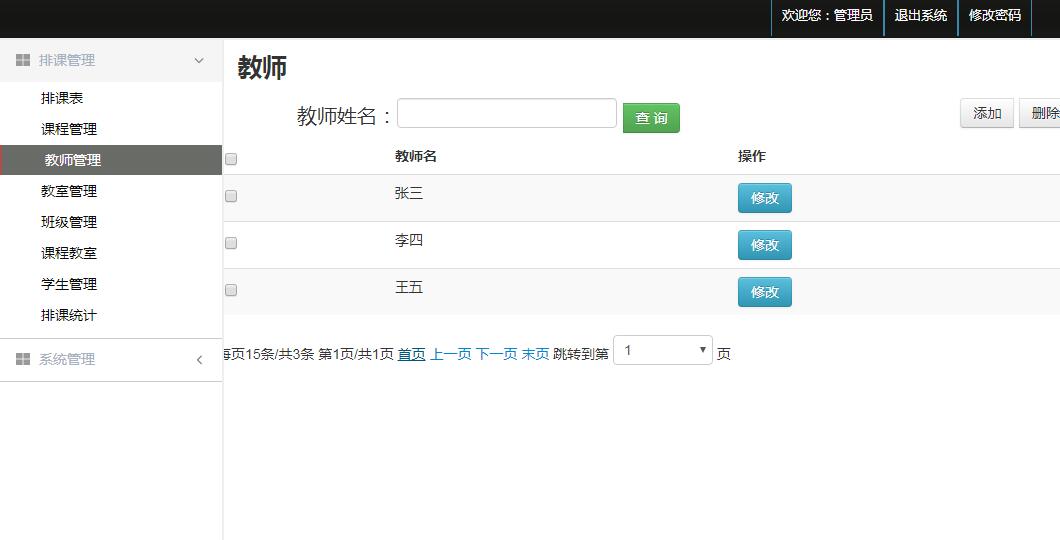This screenshot has width=1060, height=540.
Task: Open the page number jump dropdown
Action: pos(662,350)
